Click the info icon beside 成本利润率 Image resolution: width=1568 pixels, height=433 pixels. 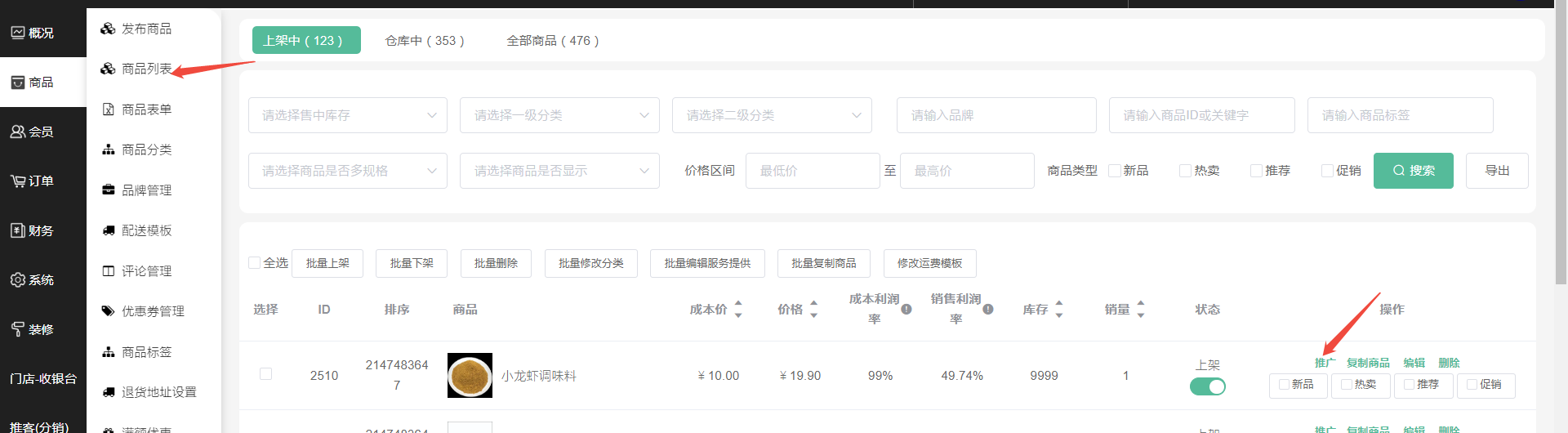click(906, 310)
